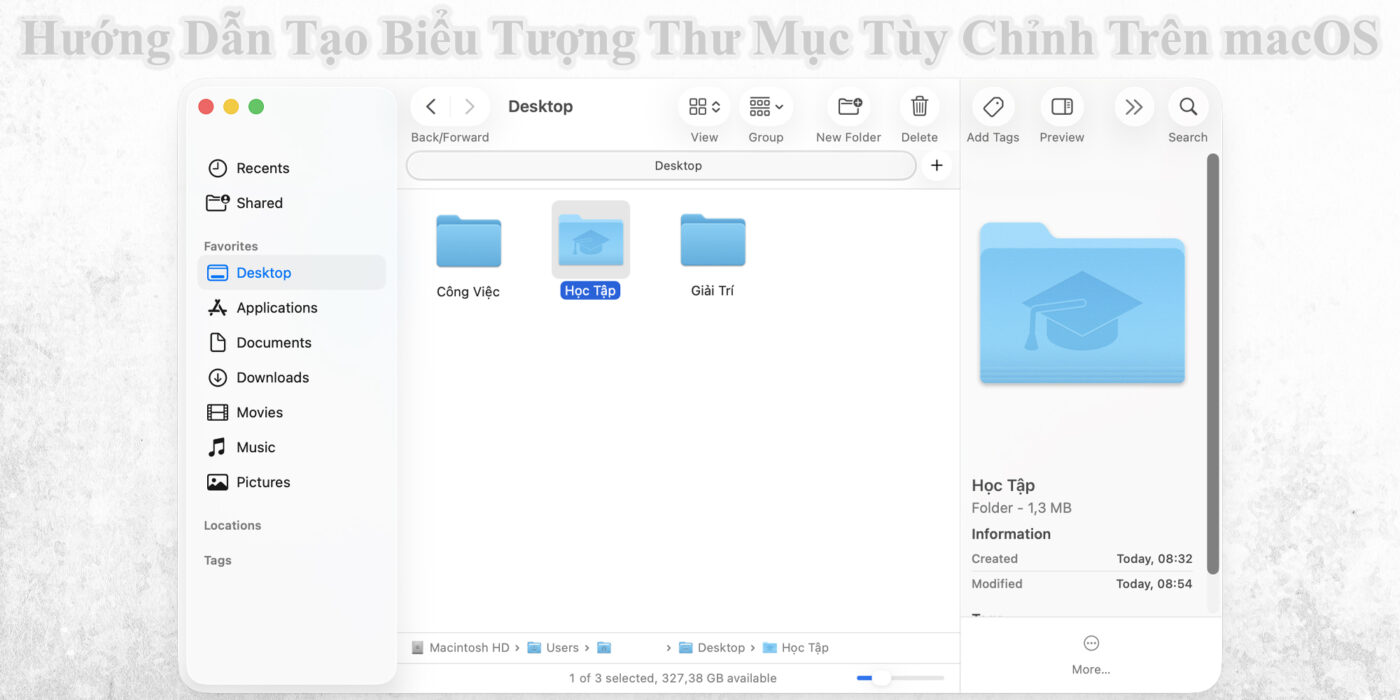This screenshot has height=700, width=1400.
Task: Select the Add Tags icon
Action: 993,106
